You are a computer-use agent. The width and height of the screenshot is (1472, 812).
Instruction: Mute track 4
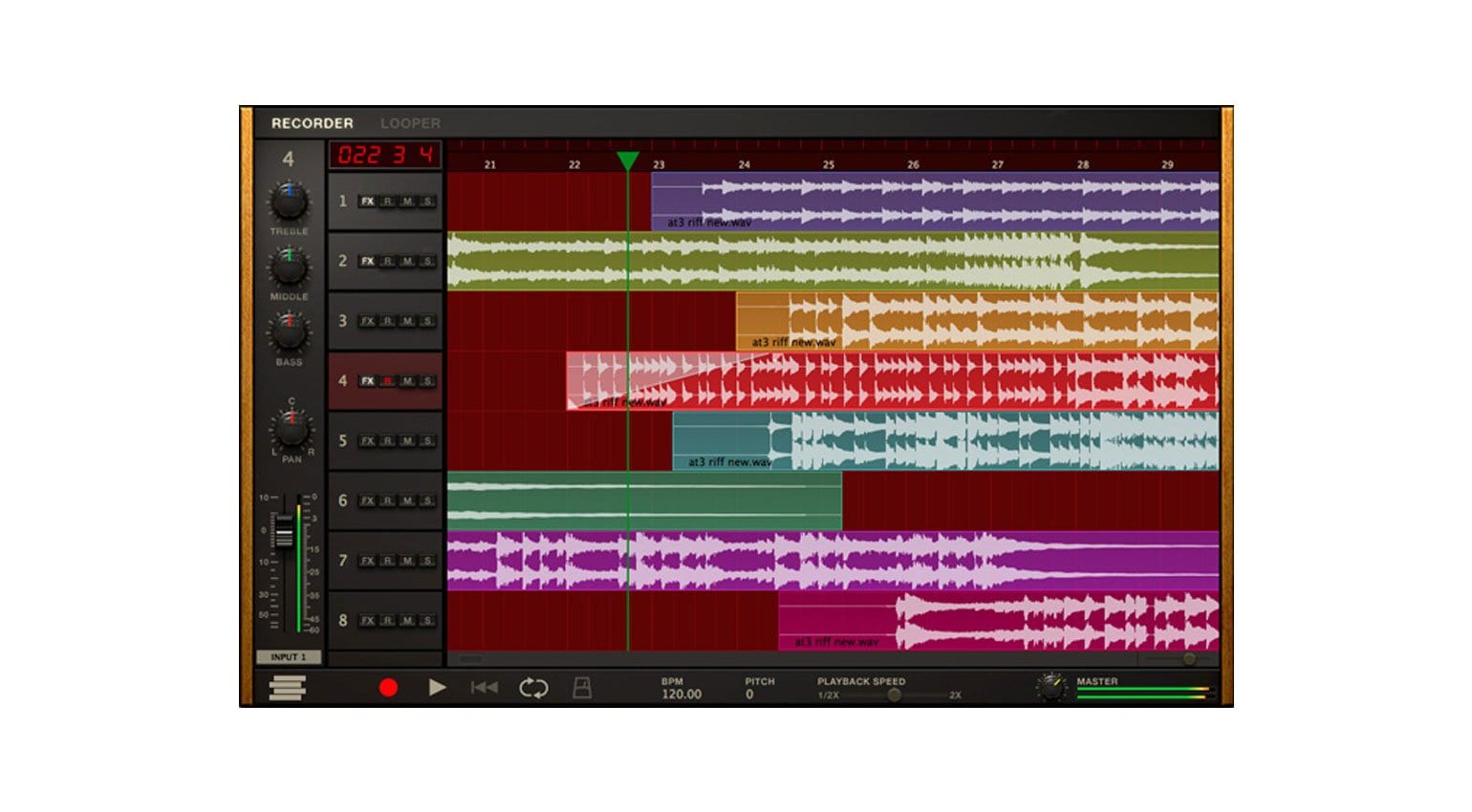click(407, 381)
